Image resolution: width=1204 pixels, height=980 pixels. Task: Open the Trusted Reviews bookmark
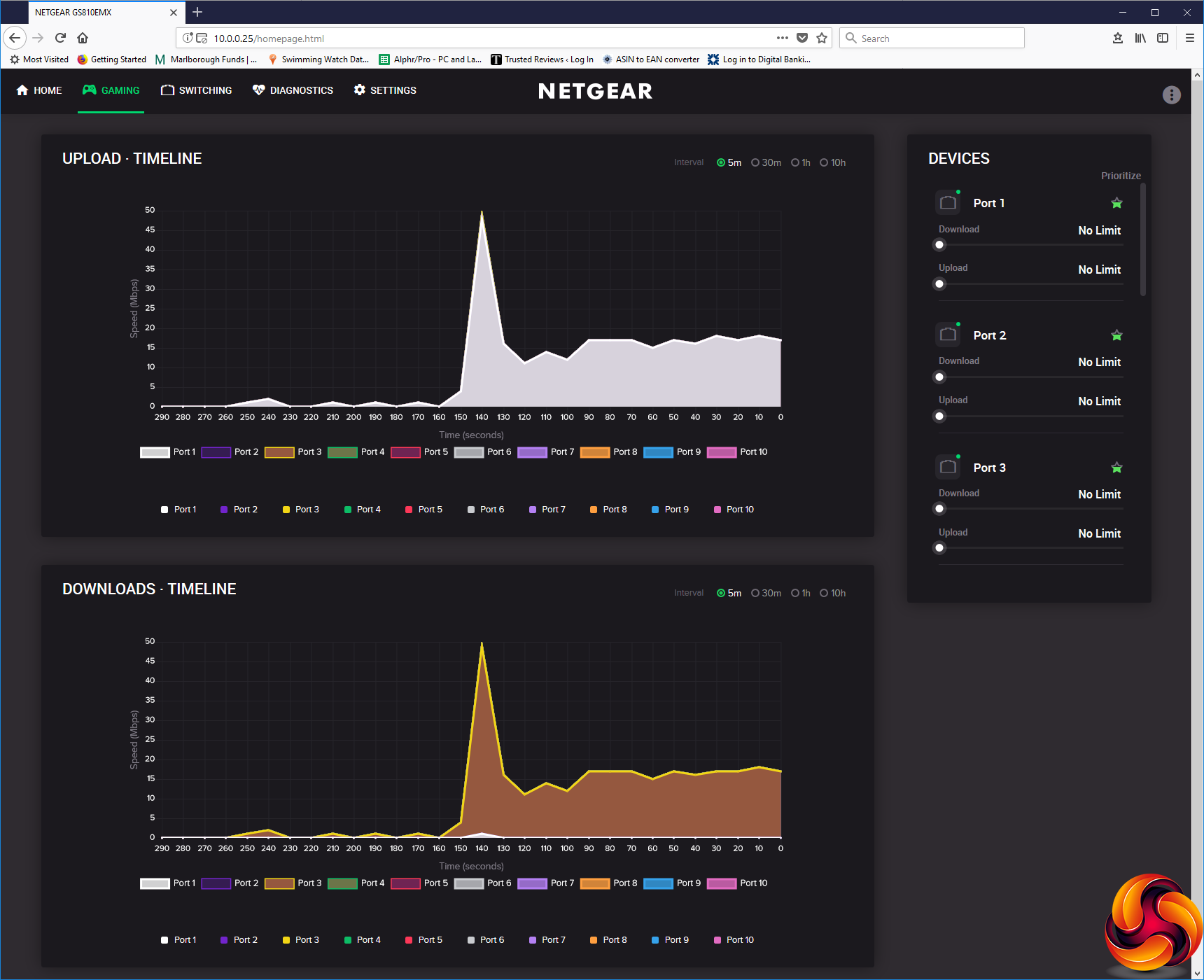(x=542, y=59)
